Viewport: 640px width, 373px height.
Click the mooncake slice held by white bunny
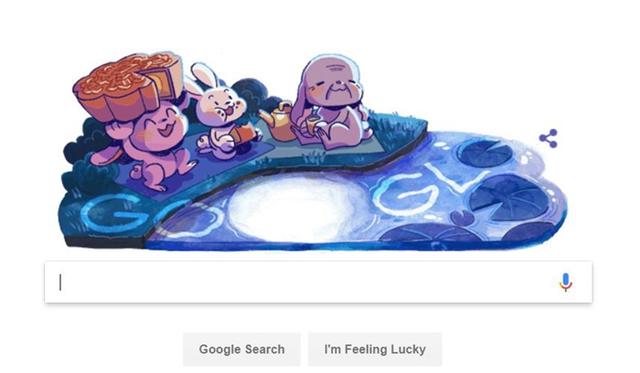point(242,134)
